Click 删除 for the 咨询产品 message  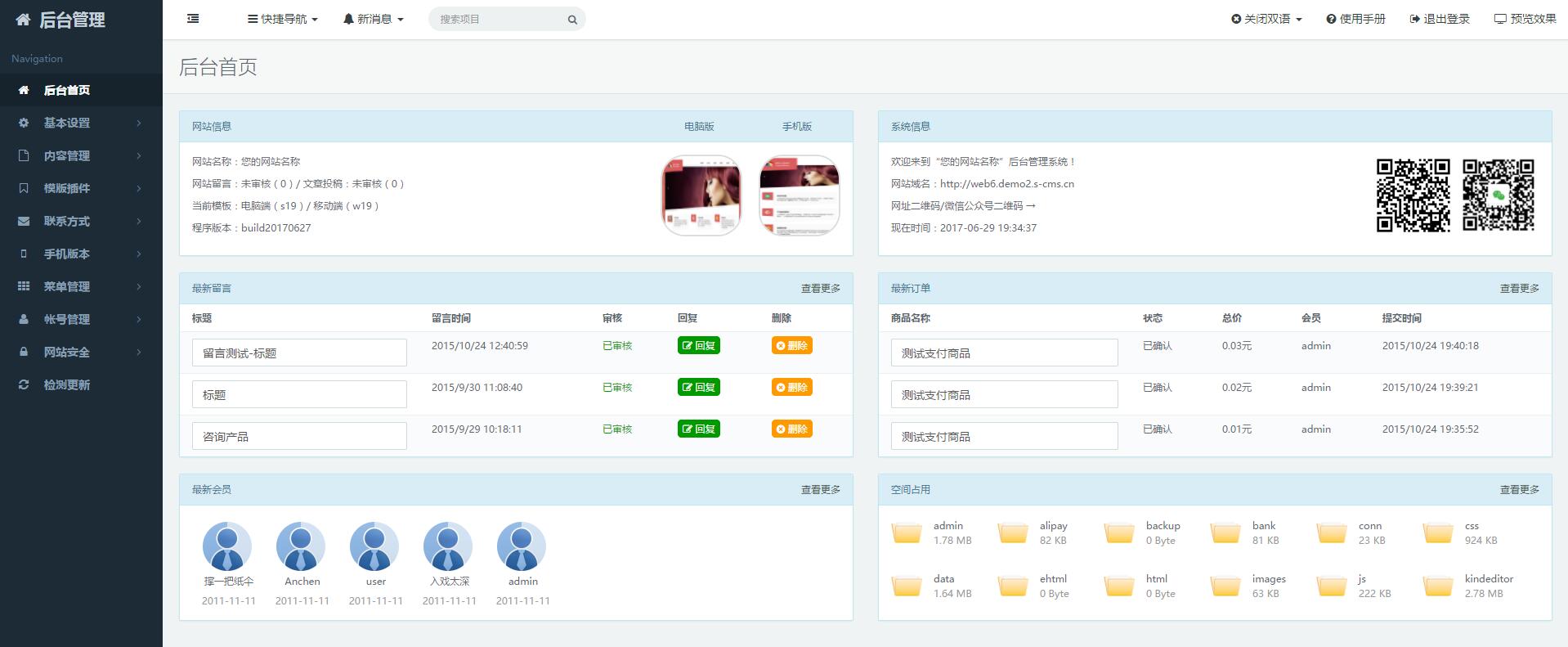[791, 429]
